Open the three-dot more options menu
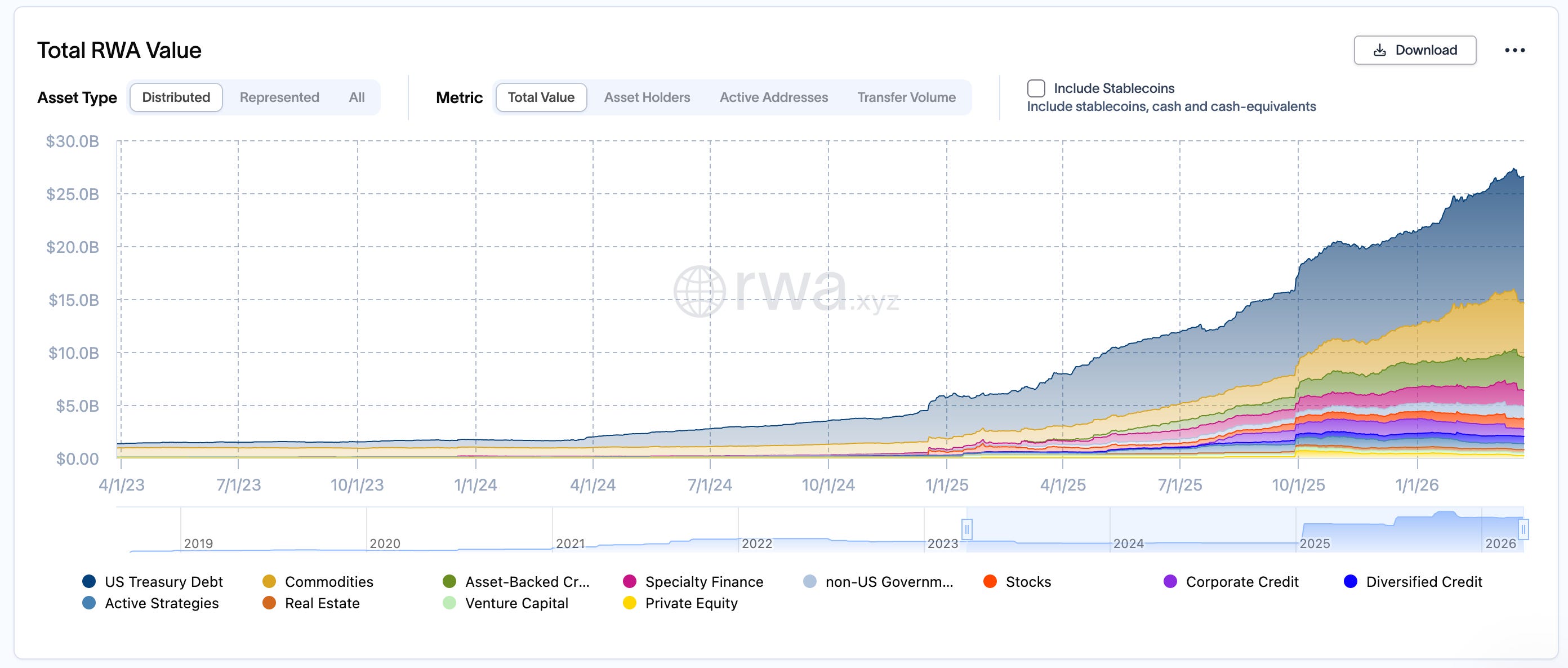The width and height of the screenshot is (1568, 668). [1514, 50]
